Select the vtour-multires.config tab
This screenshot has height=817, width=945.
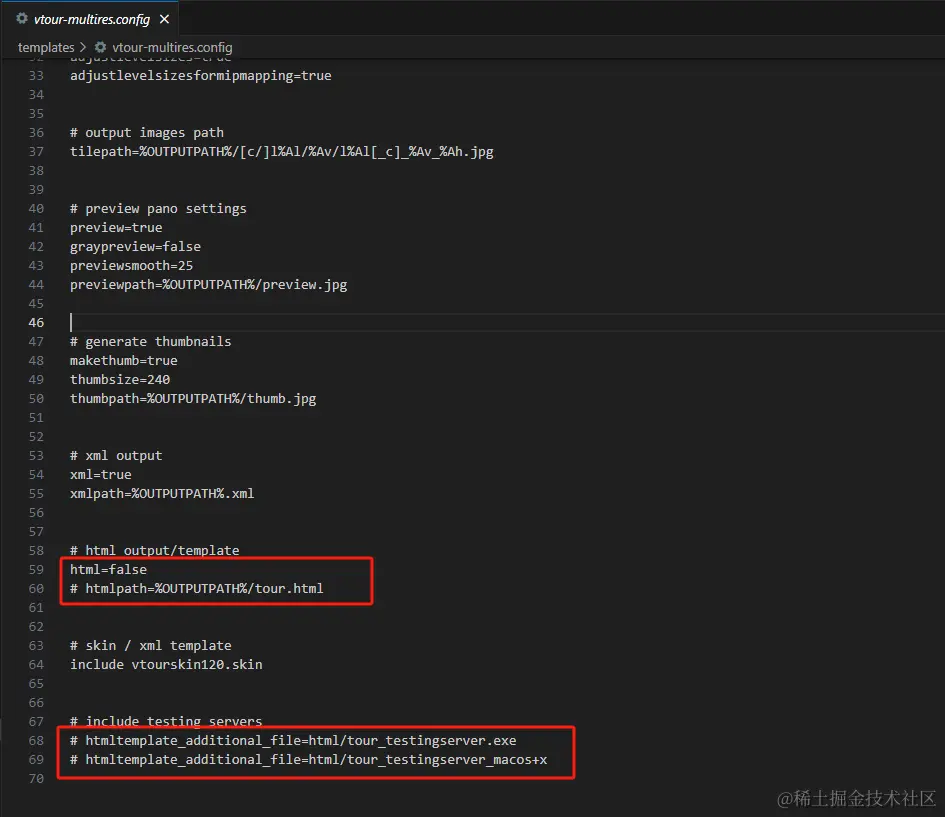click(x=92, y=19)
